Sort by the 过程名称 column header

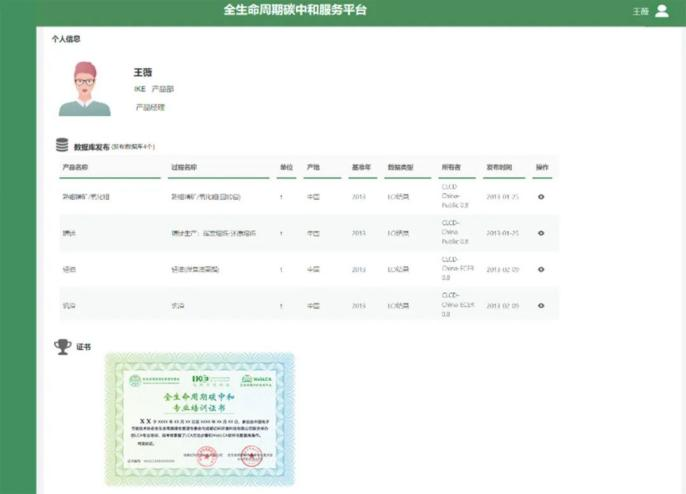tap(184, 167)
